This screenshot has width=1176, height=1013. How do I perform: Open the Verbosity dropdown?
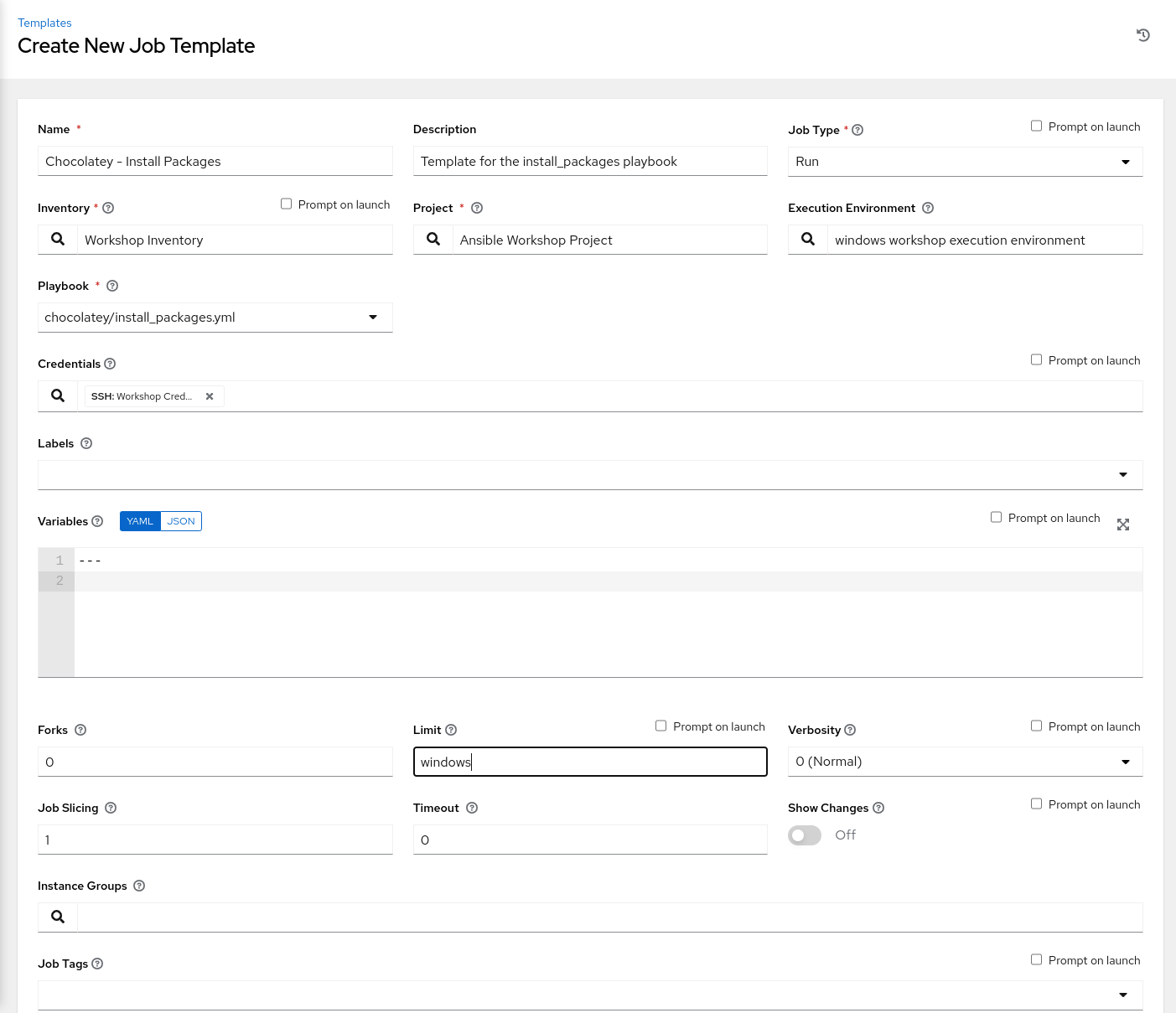pos(965,762)
